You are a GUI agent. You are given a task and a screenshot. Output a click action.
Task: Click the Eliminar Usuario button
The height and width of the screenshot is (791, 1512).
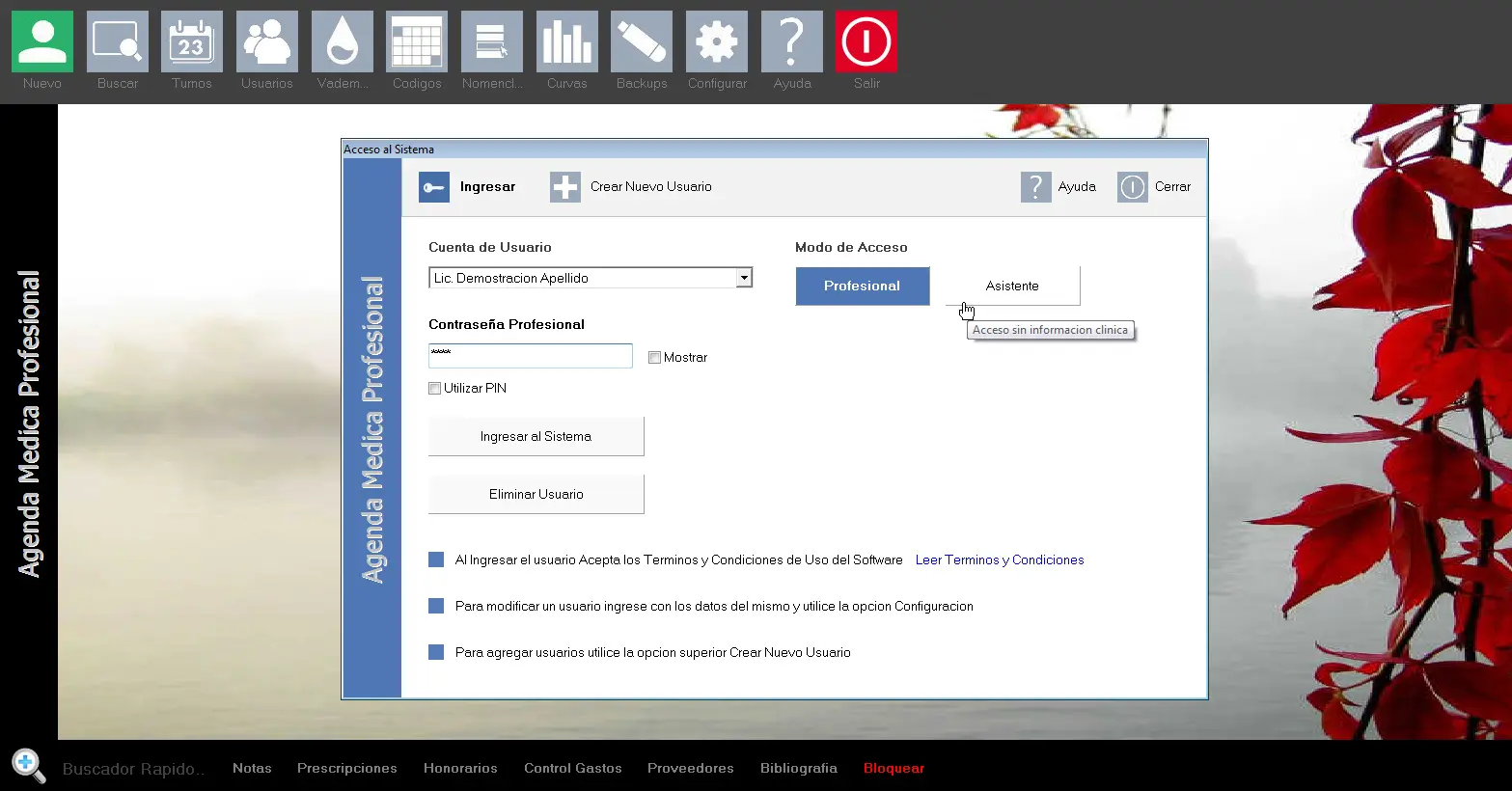536,495
